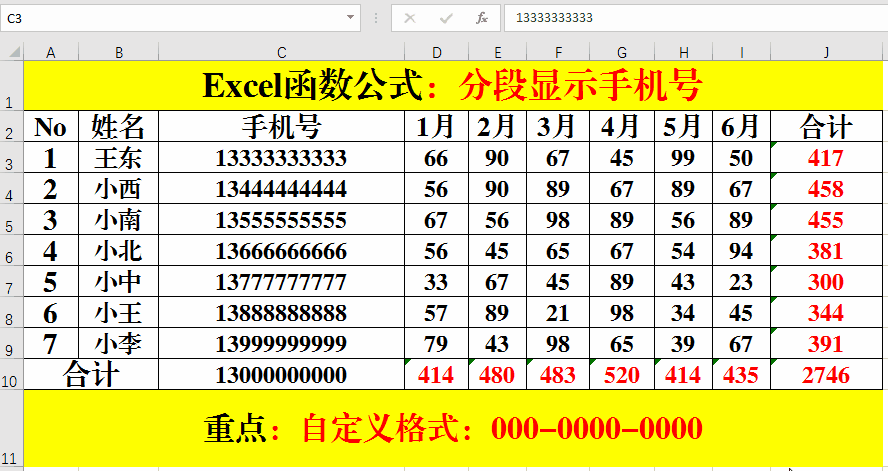Click the '3月' header cell

558,126
